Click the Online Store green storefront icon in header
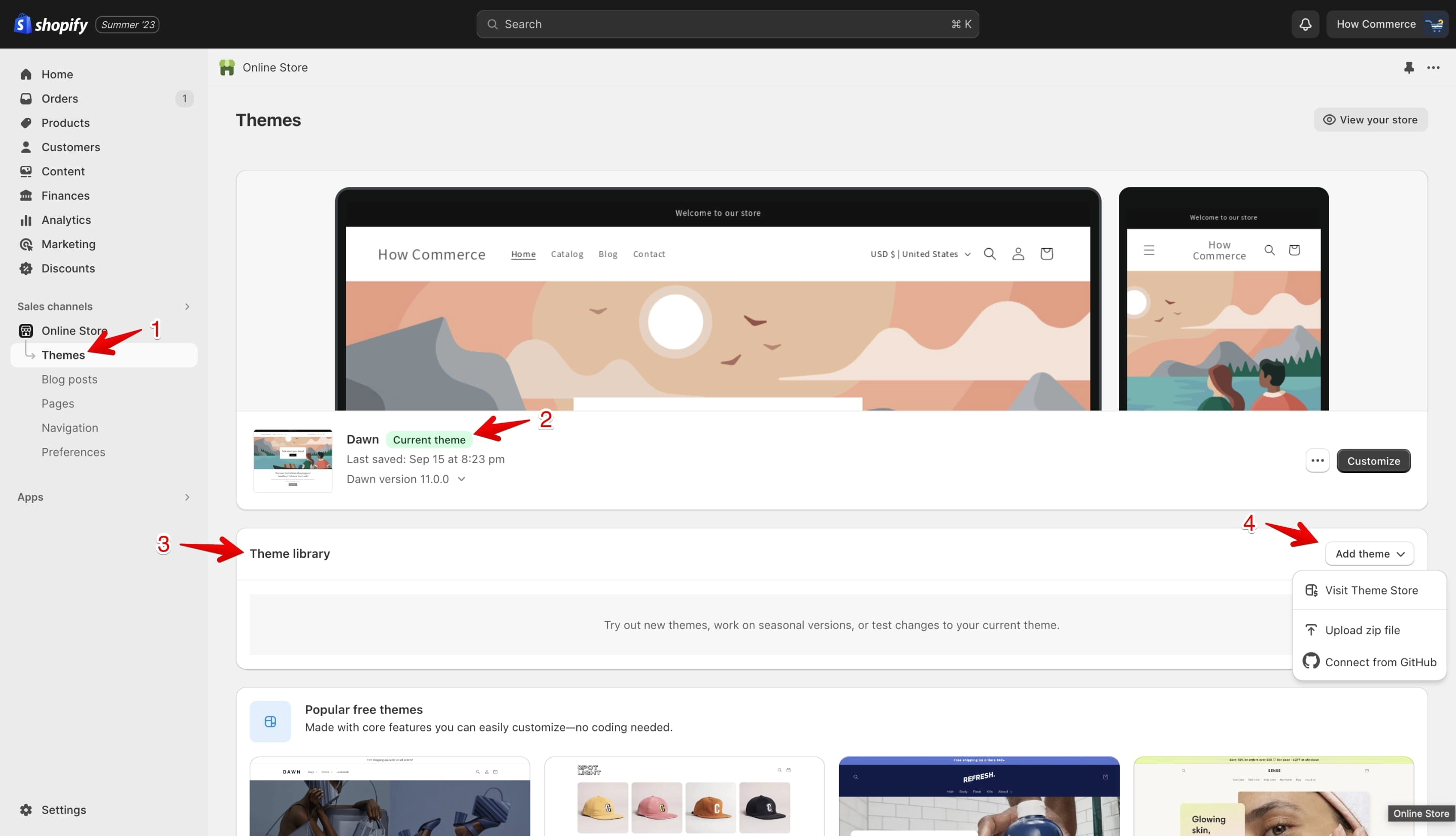The width and height of the screenshot is (1456, 836). tap(227, 68)
